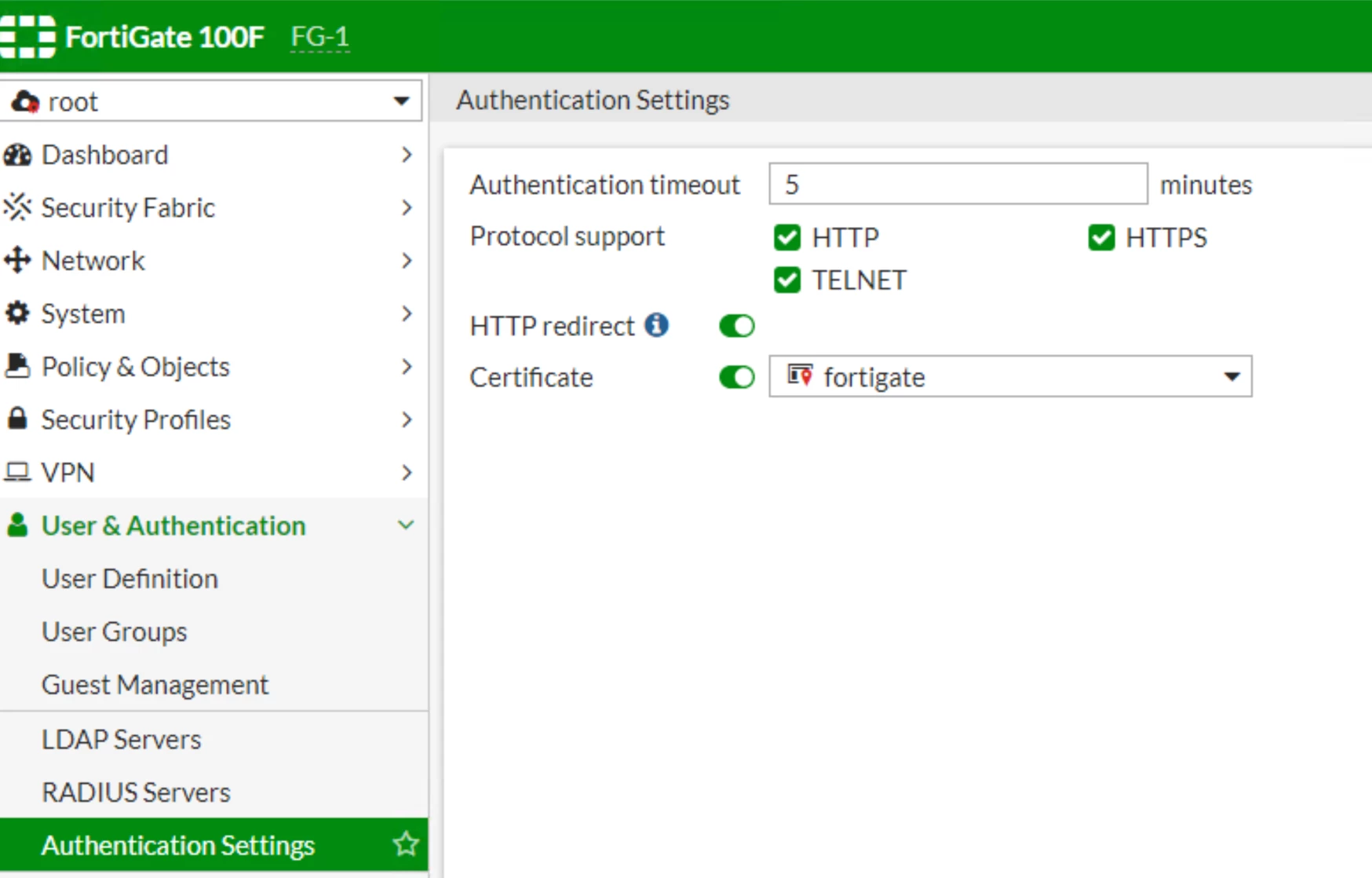Disable the HTTP redirect toggle
Viewport: 1372px width, 878px height.
[x=737, y=325]
